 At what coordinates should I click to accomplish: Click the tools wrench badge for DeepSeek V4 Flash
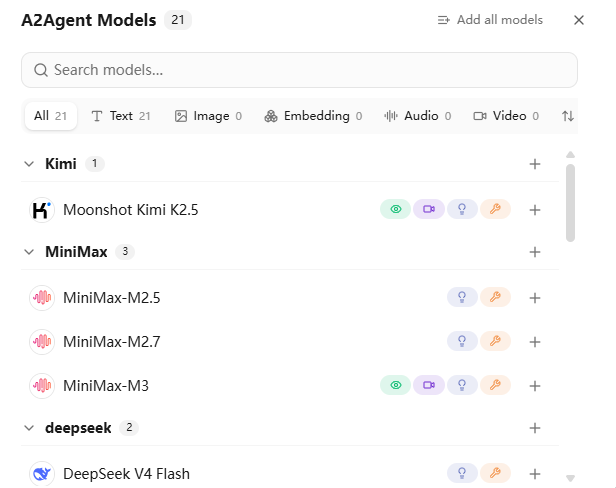(x=495, y=473)
